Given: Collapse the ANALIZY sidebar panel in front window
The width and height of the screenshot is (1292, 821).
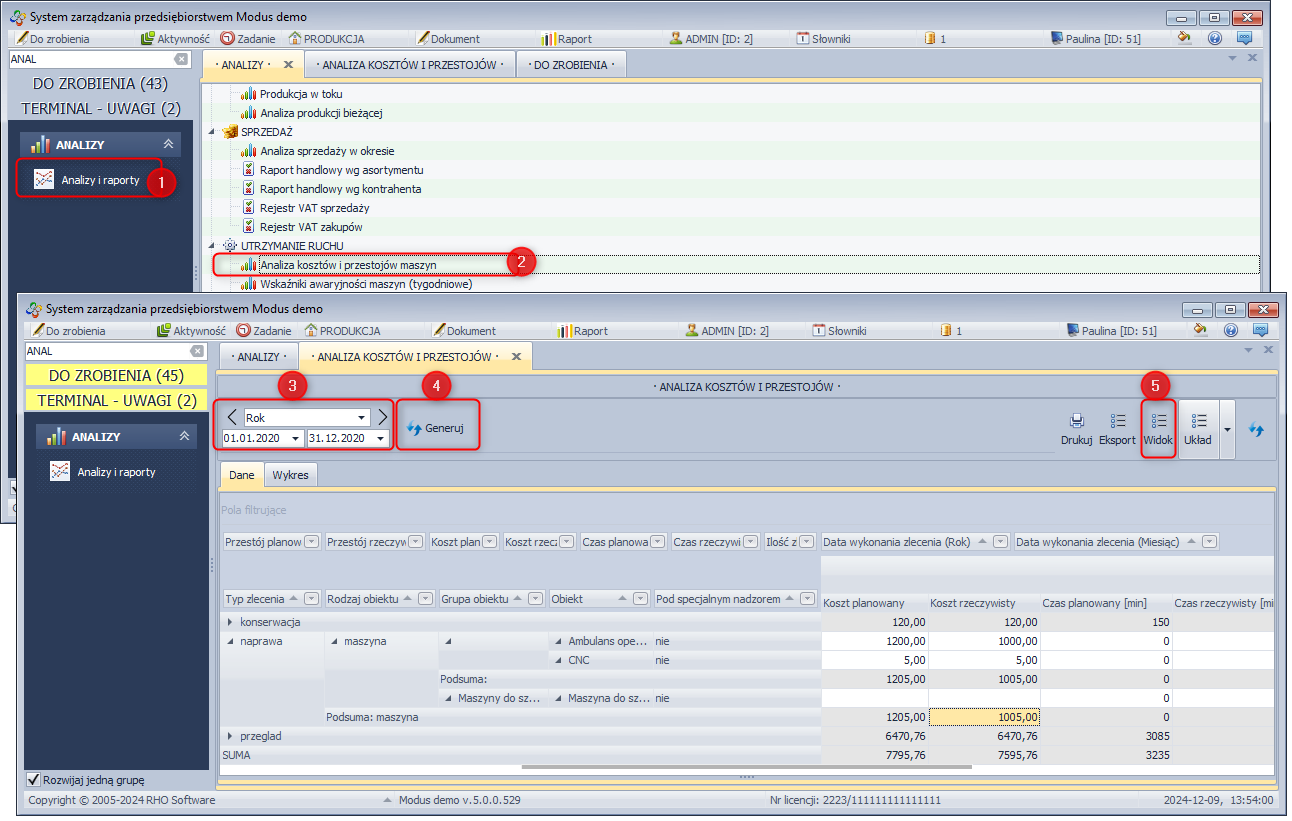Looking at the screenshot, I should coord(183,437).
